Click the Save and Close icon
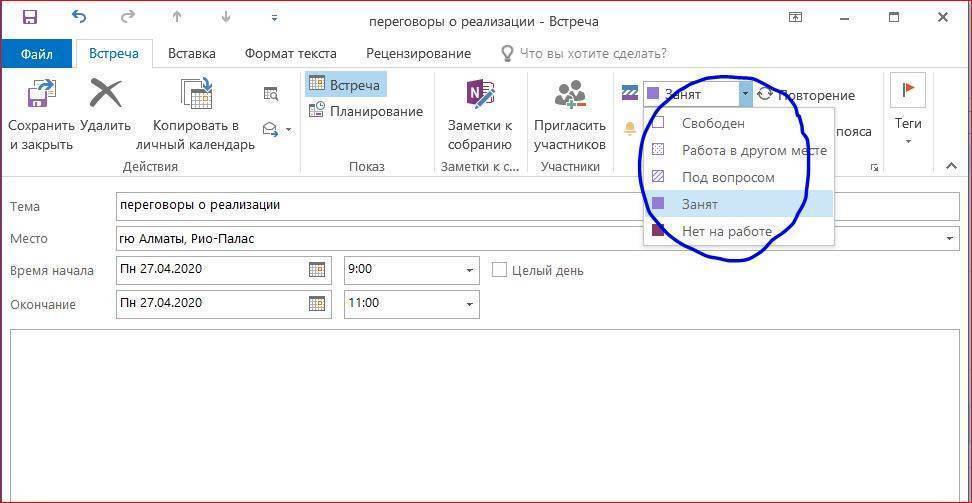The image size is (972, 503). tap(41, 95)
